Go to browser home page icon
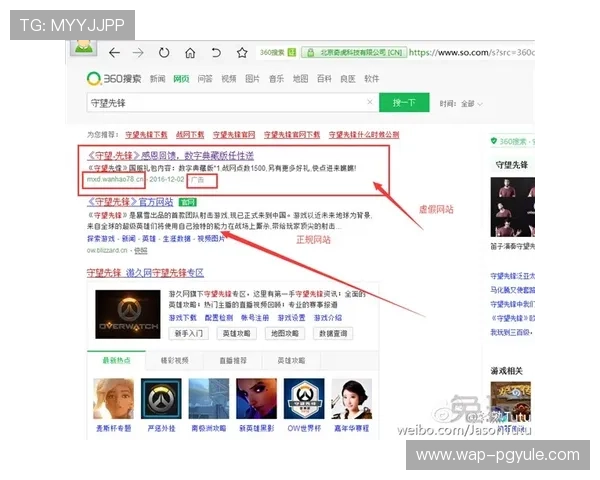Image resolution: width=600 pixels, height=480 pixels. tap(190, 52)
